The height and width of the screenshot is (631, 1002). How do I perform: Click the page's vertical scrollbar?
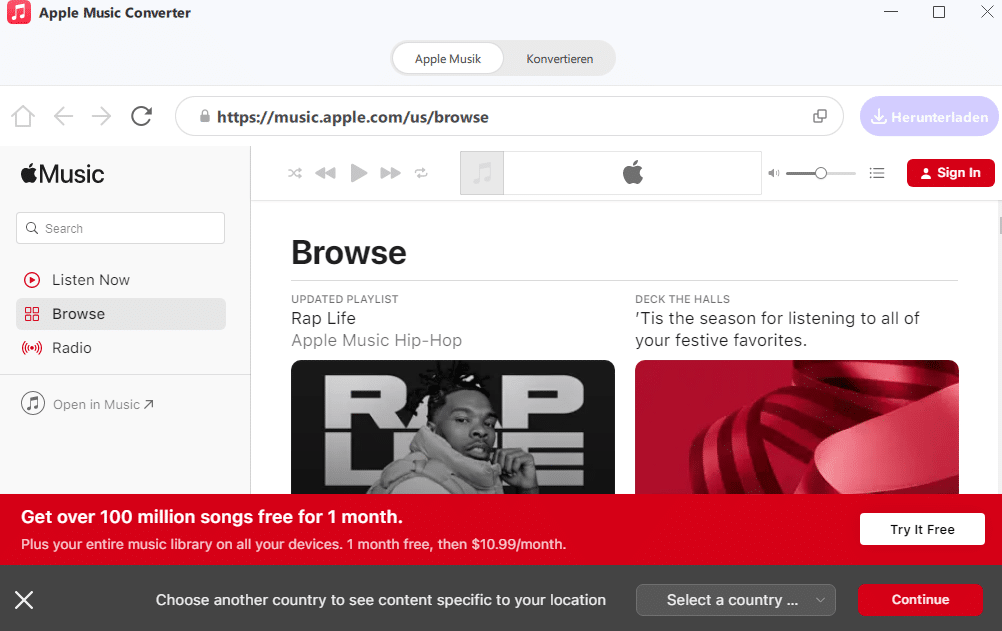999,225
